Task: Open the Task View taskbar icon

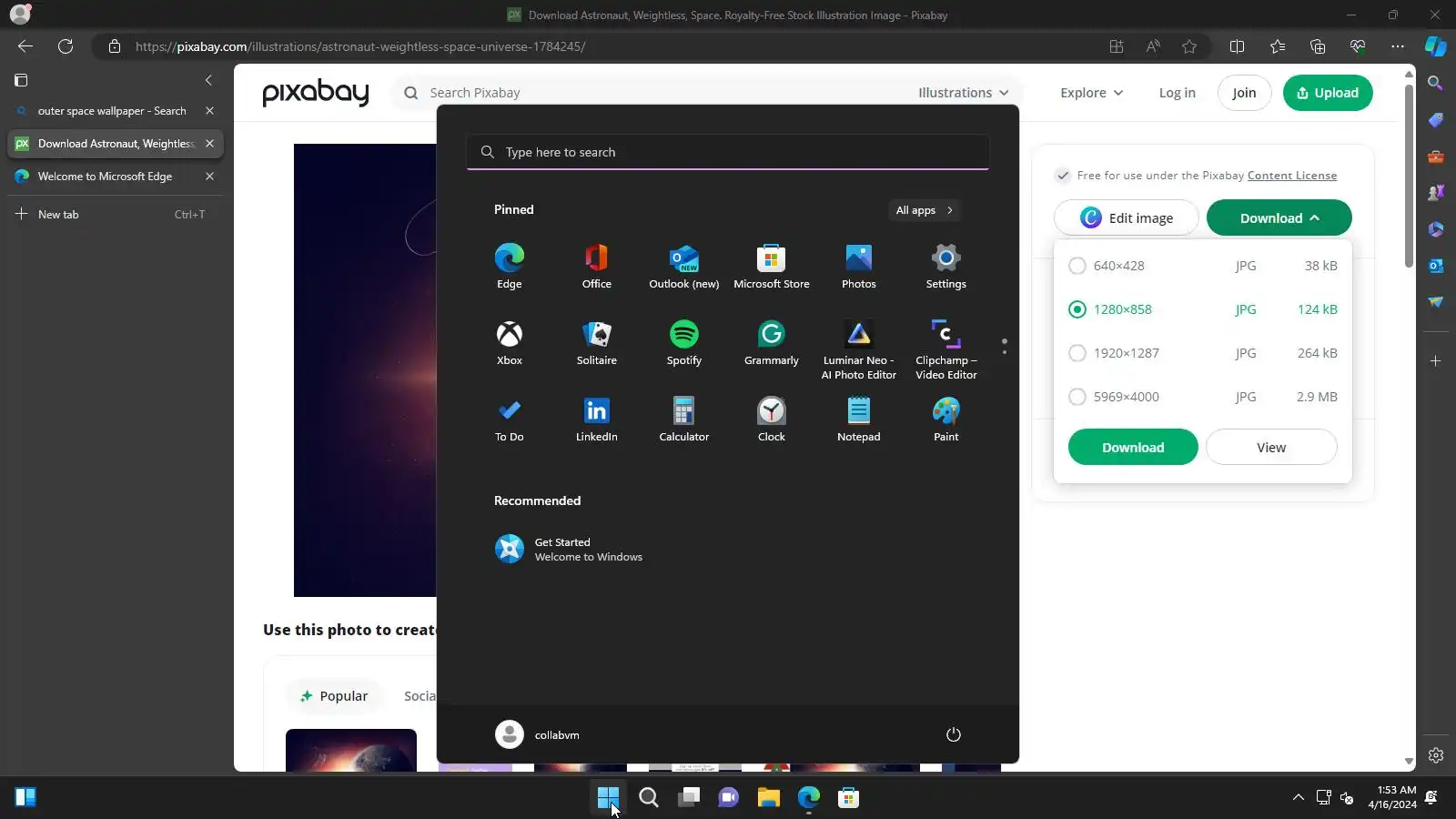Action: [x=688, y=798]
